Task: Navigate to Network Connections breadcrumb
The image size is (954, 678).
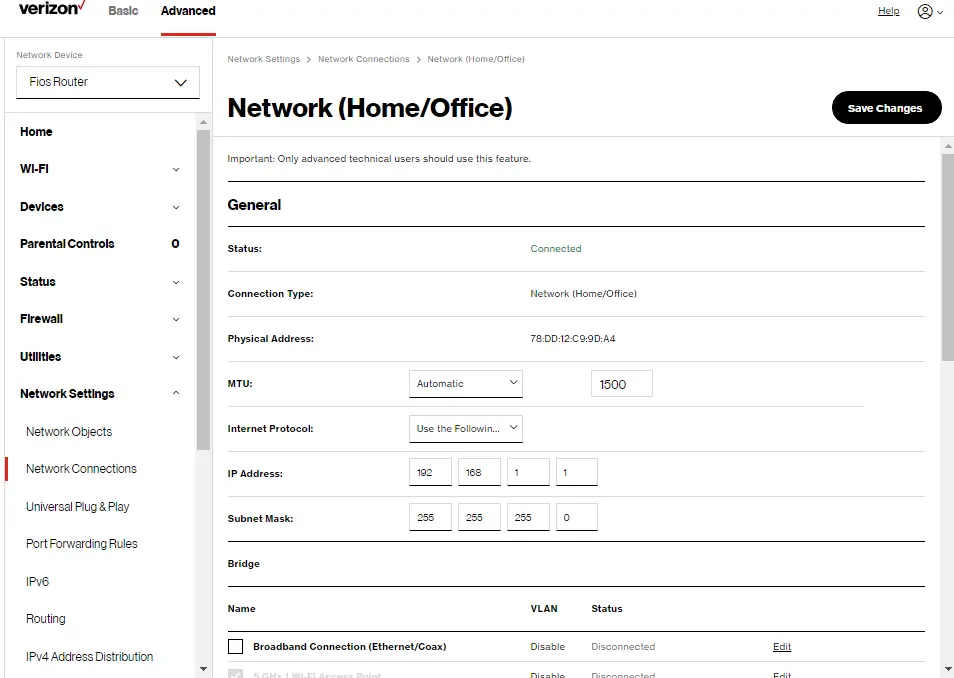Action: click(x=363, y=59)
